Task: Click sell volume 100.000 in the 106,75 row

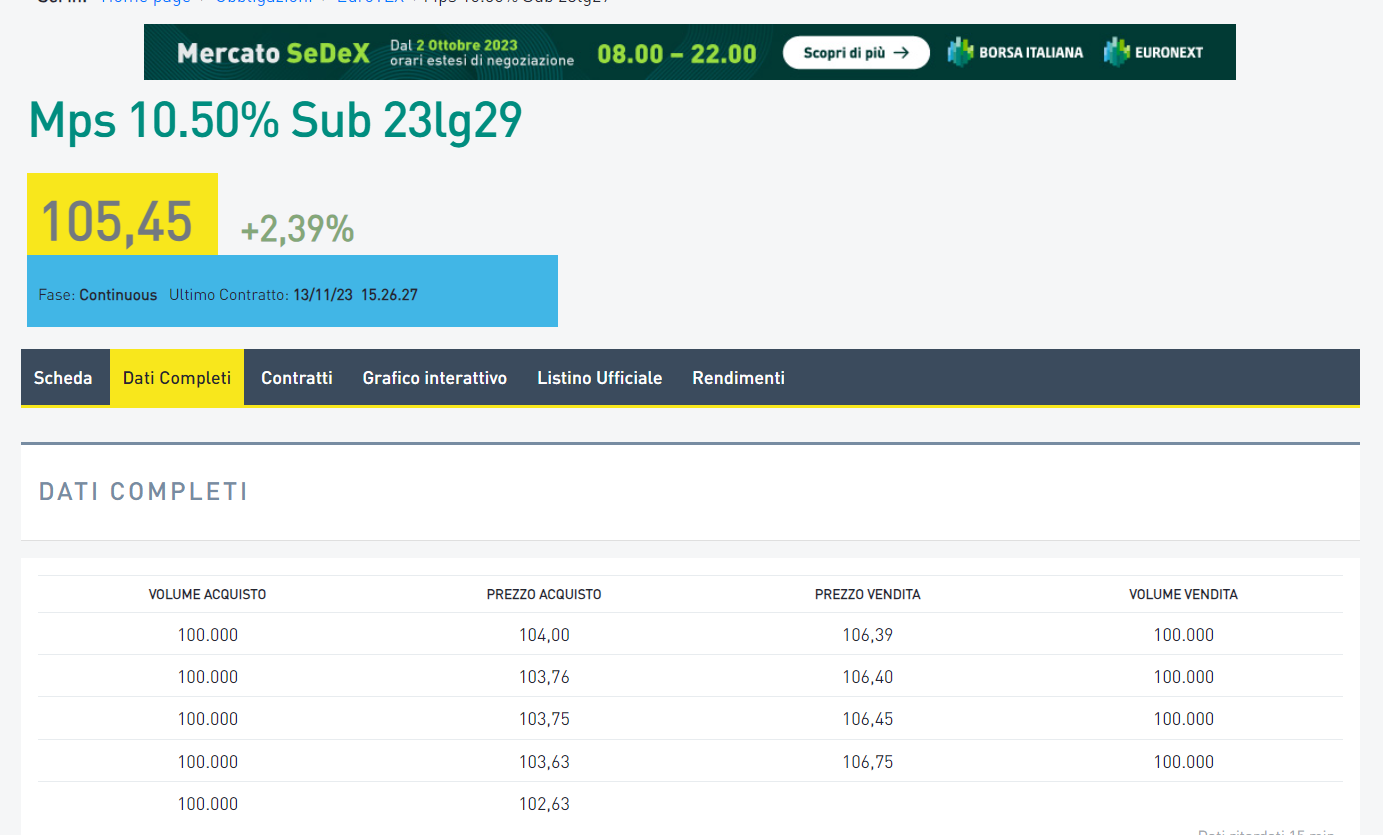Action: (1184, 762)
